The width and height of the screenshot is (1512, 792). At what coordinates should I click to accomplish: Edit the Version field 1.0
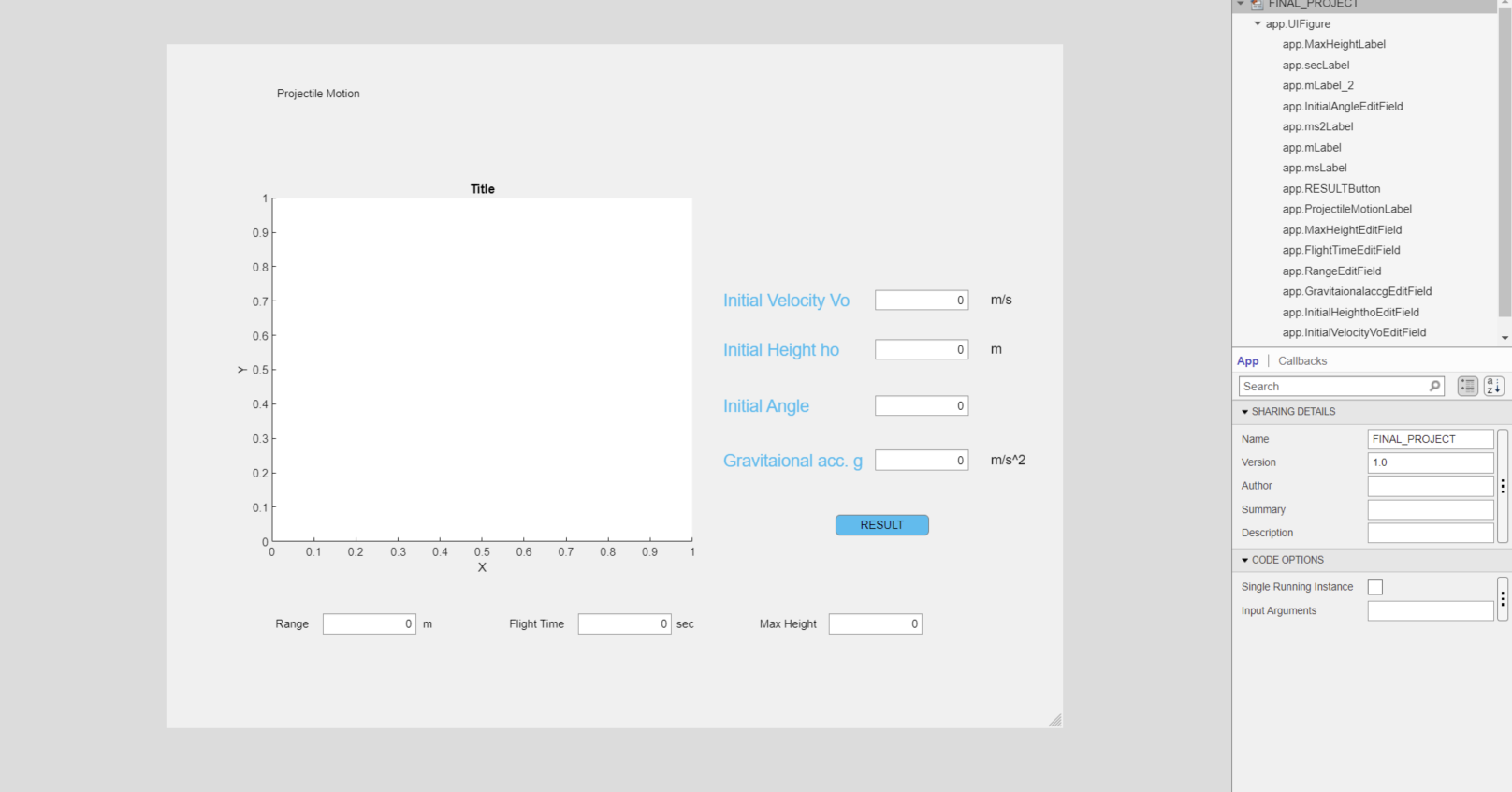click(x=1431, y=462)
